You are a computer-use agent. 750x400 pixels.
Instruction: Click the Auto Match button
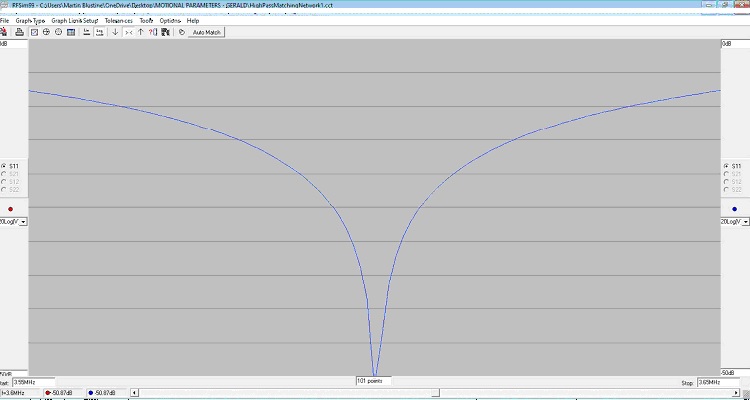click(x=206, y=32)
